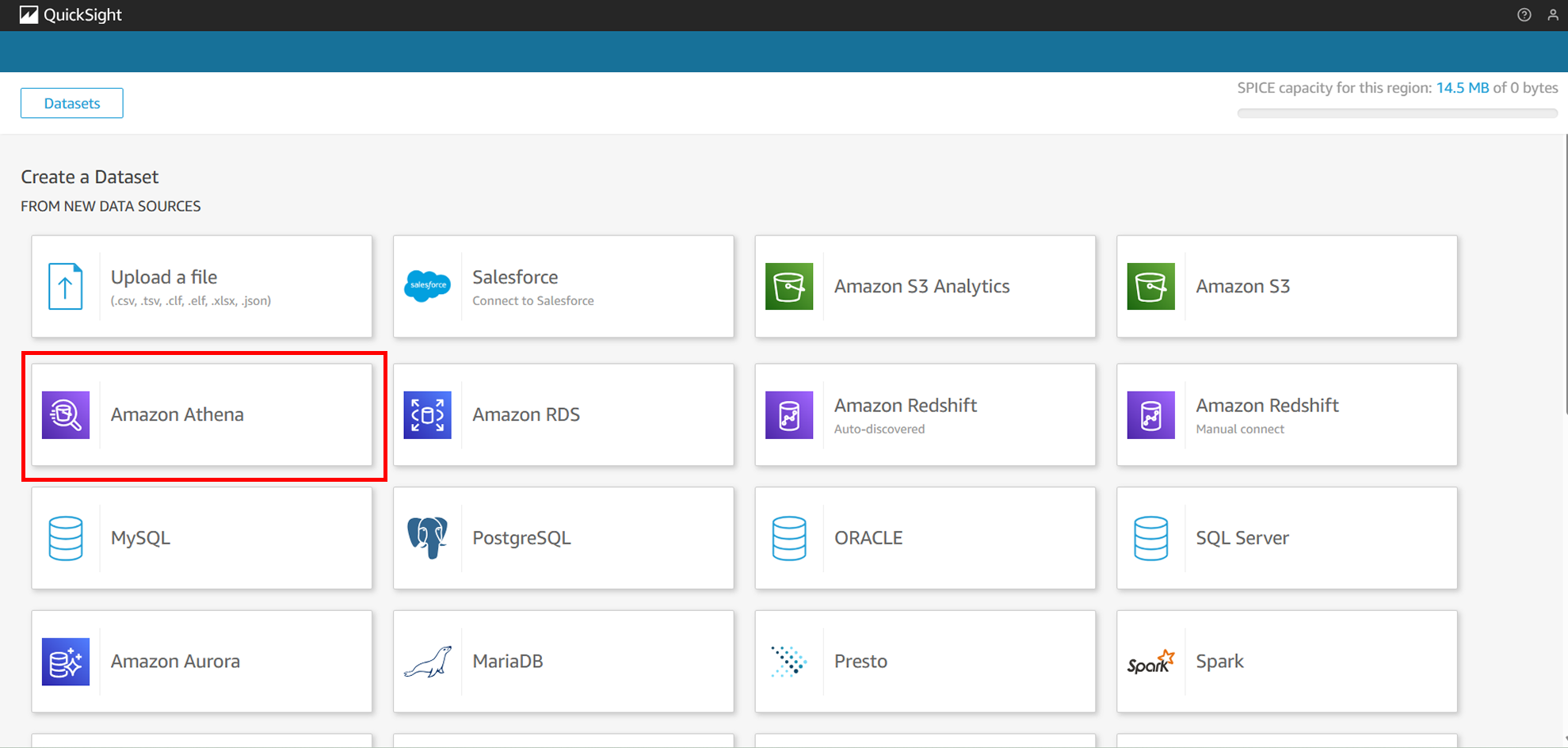
Task: Open the Datasets button
Action: (72, 103)
